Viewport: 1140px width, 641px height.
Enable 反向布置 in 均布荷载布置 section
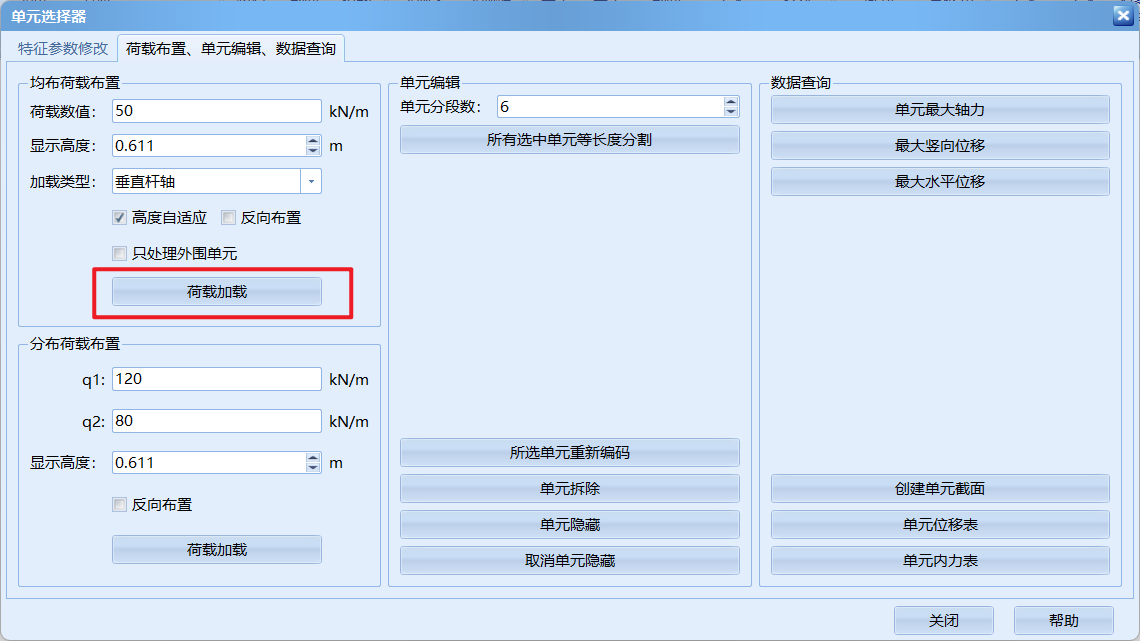coord(229,217)
